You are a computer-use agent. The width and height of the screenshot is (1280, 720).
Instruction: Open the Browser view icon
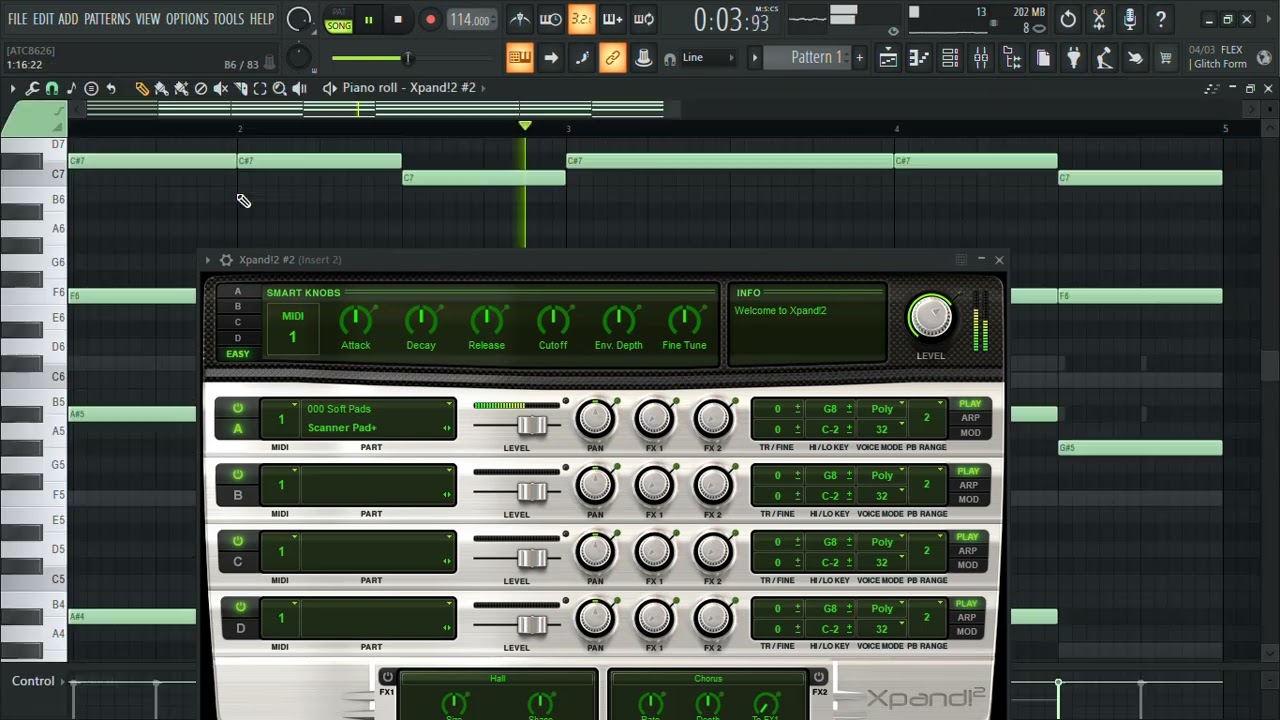1012,59
